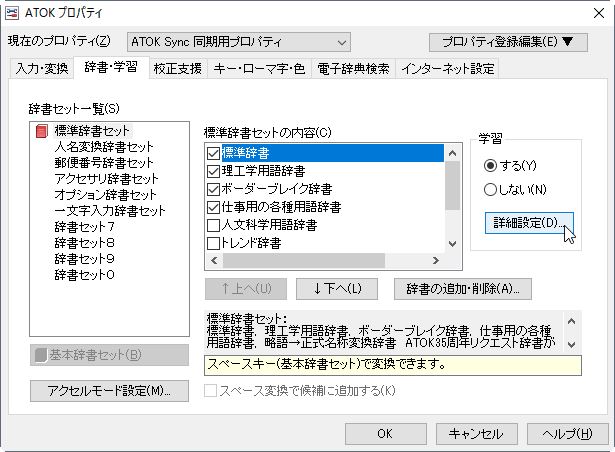Screen dimensions: 615x452
Task: Click the 辞書の追加・削除(A)... button
Action: point(463,289)
